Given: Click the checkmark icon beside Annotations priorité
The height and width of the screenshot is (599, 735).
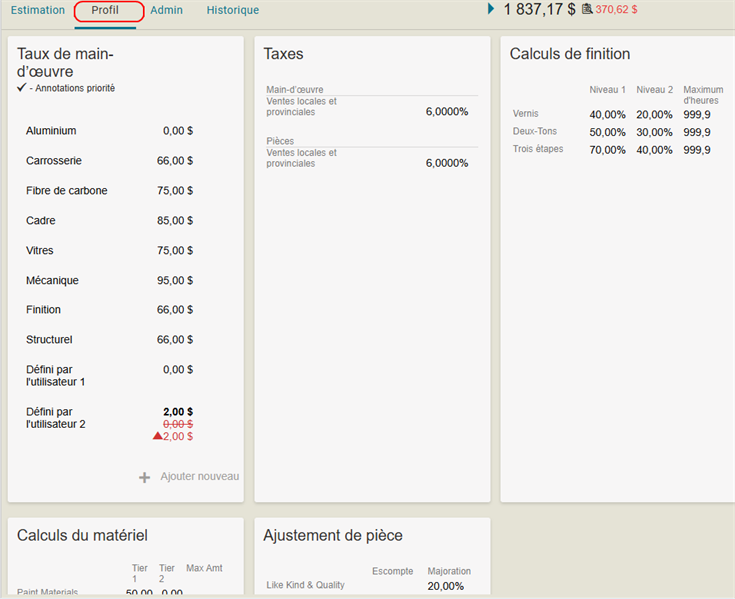Looking at the screenshot, I should coord(22,88).
